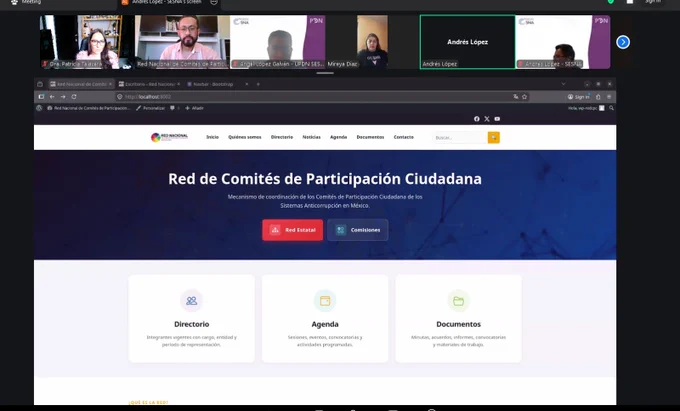
Task: Go back using the browser back arrow
Action: (52, 97)
